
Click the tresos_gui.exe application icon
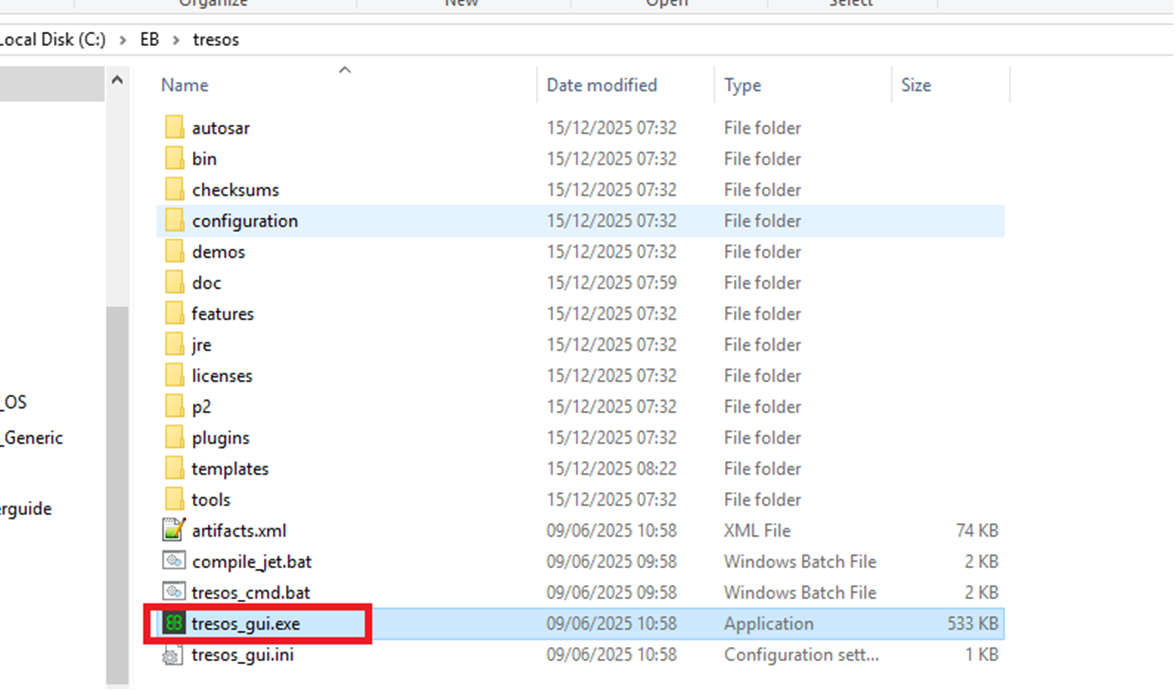tap(174, 624)
